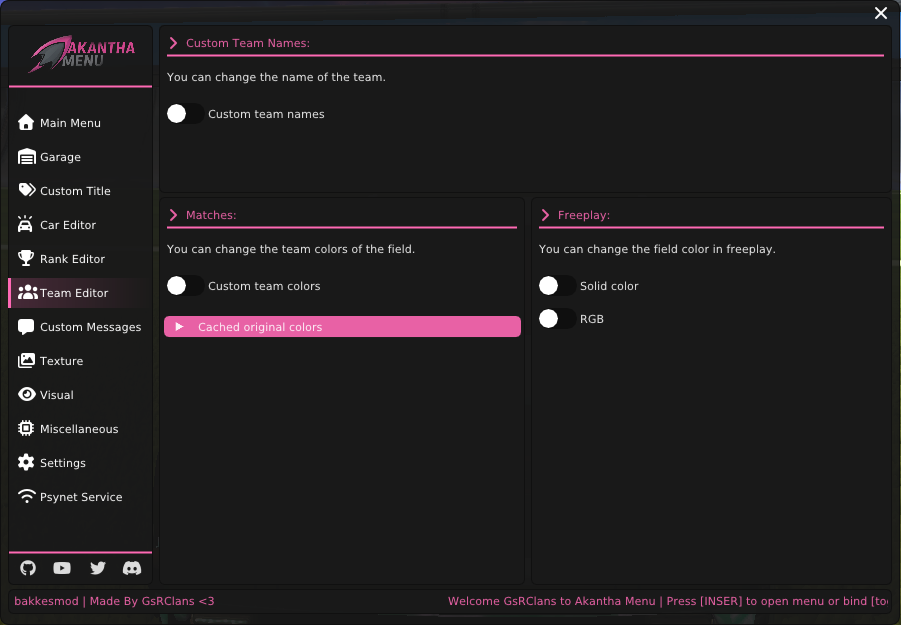The width and height of the screenshot is (901, 625).
Task: Enable the Custom team names toggle
Action: (x=185, y=114)
